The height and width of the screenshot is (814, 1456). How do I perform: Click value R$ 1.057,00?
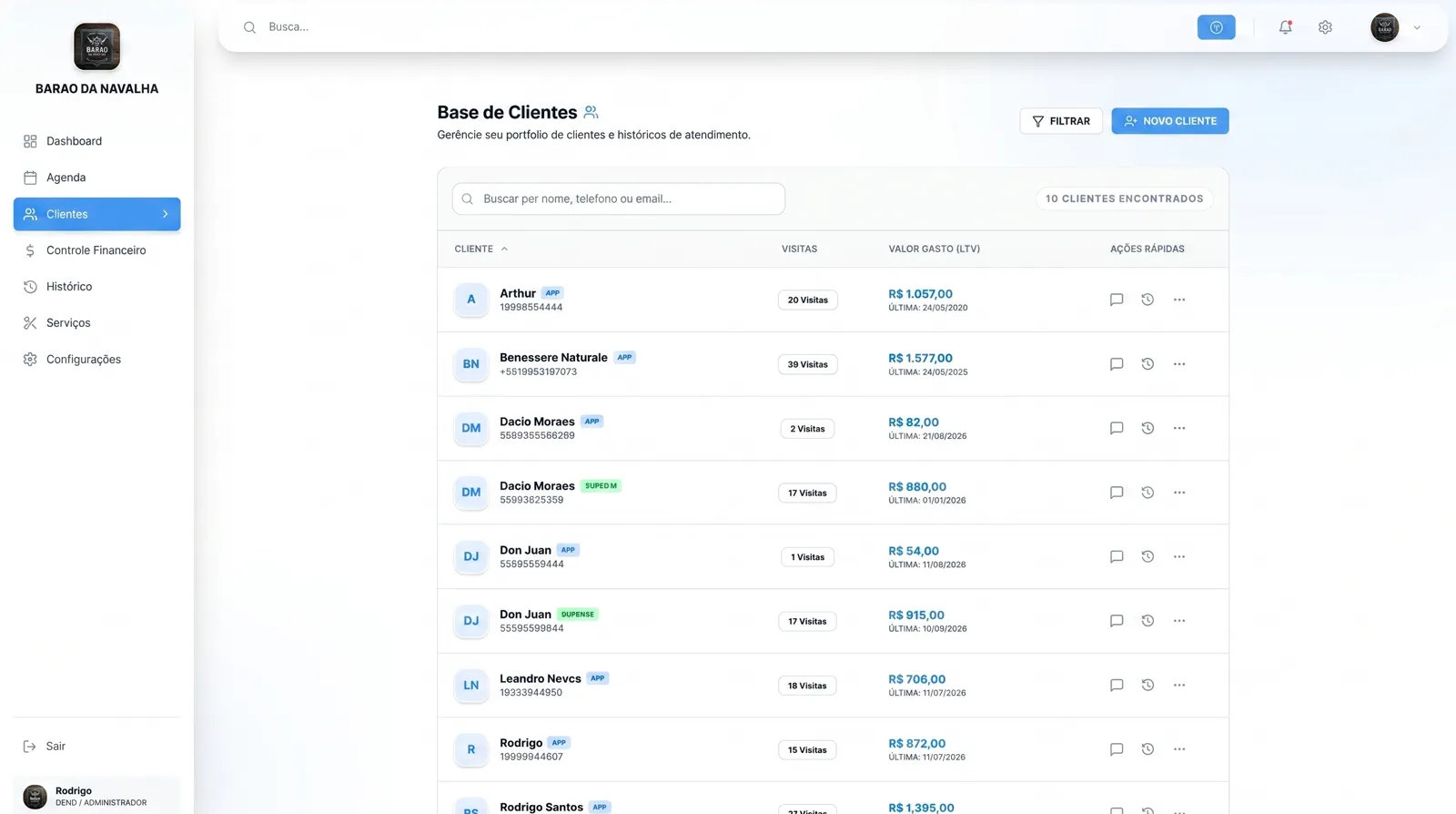pos(920,294)
